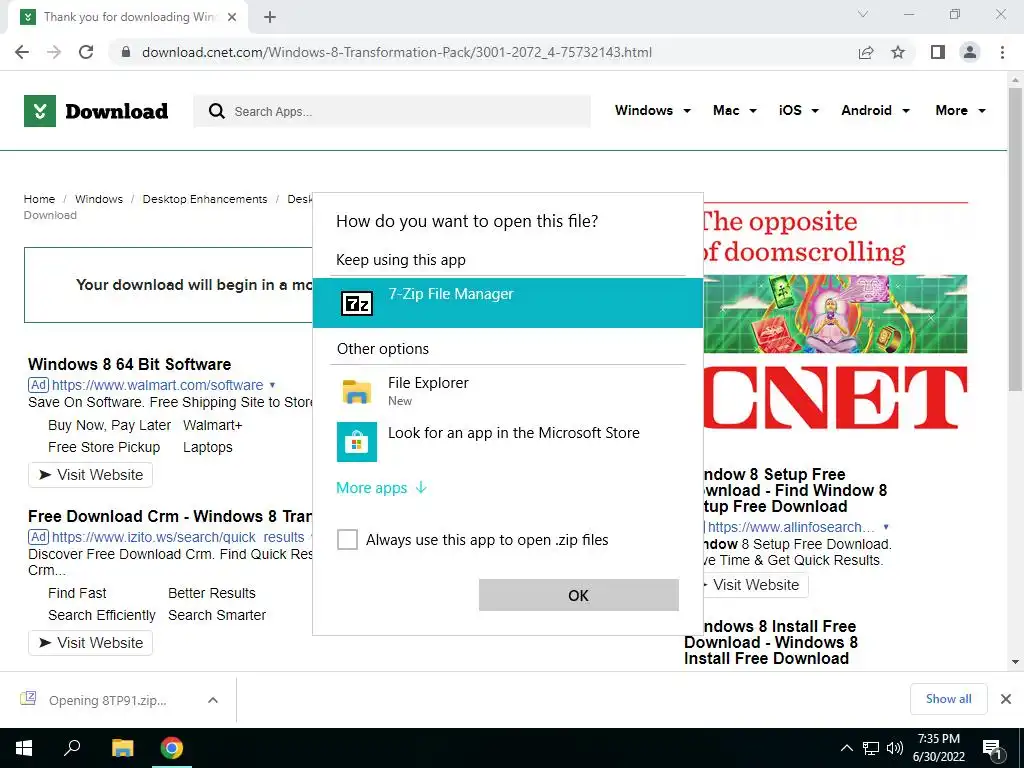Open Chrome three-dot menu
Viewport: 1024px width, 768px height.
1002,52
